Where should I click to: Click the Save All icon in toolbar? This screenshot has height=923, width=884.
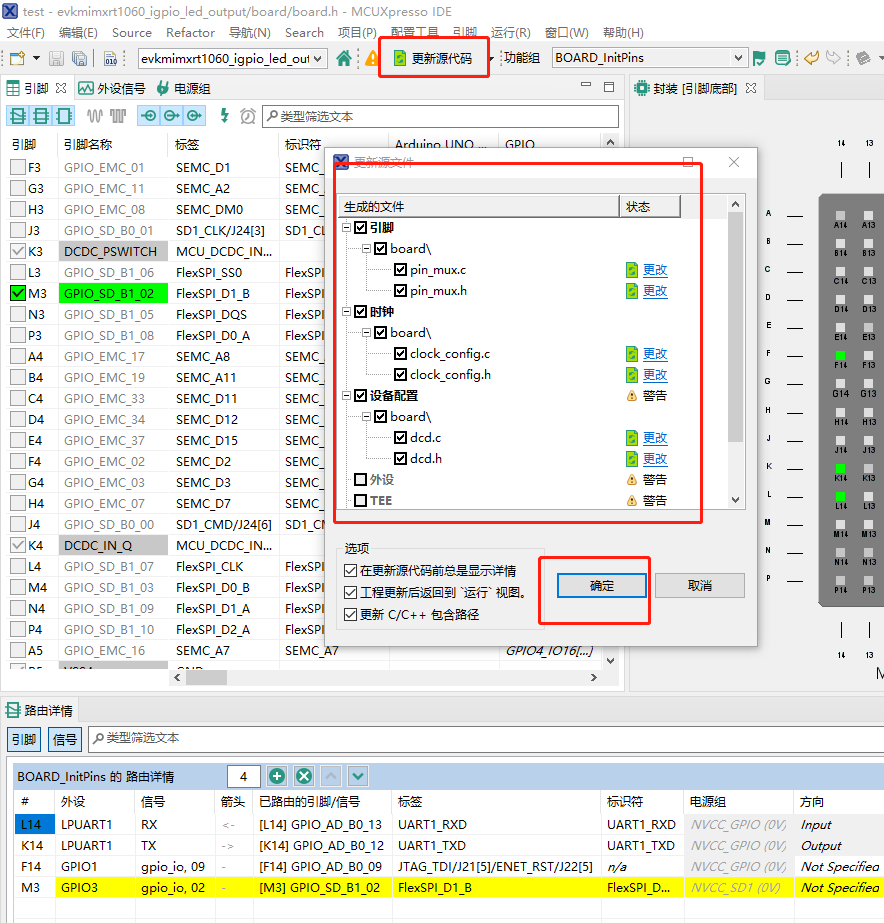click(x=79, y=58)
